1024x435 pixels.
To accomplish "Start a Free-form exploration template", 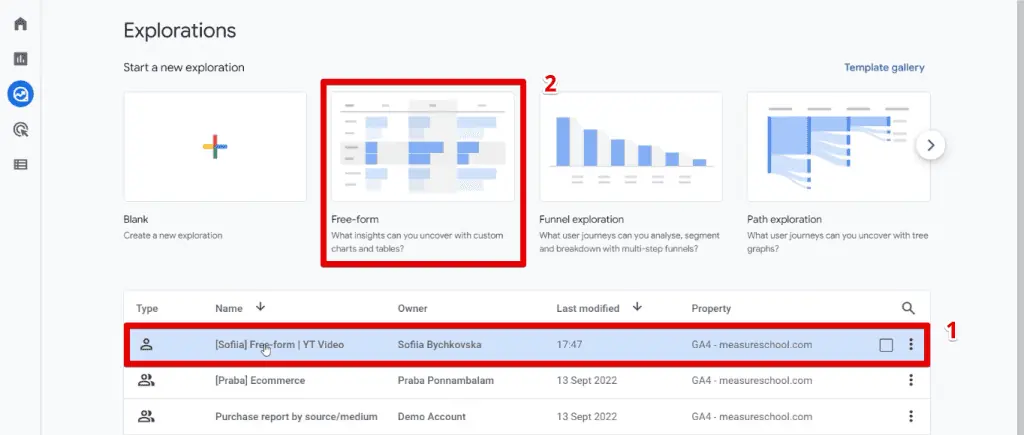I will coord(422,147).
